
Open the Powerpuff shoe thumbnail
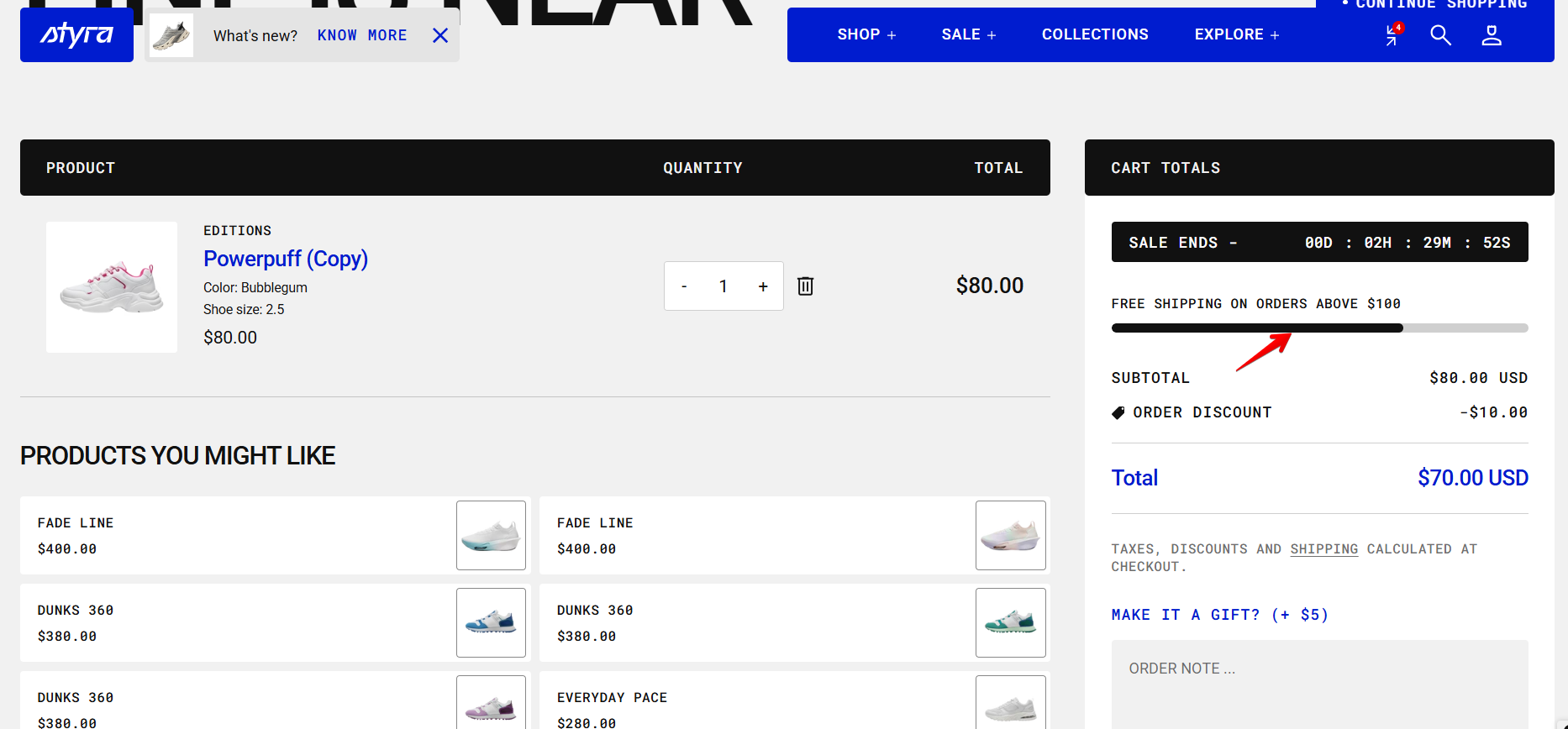point(112,287)
